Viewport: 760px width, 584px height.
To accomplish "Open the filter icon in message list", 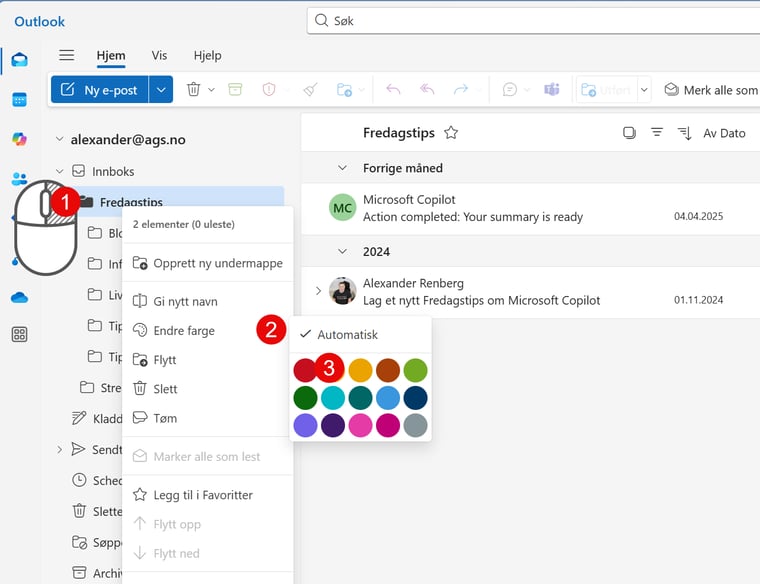I will point(657,132).
